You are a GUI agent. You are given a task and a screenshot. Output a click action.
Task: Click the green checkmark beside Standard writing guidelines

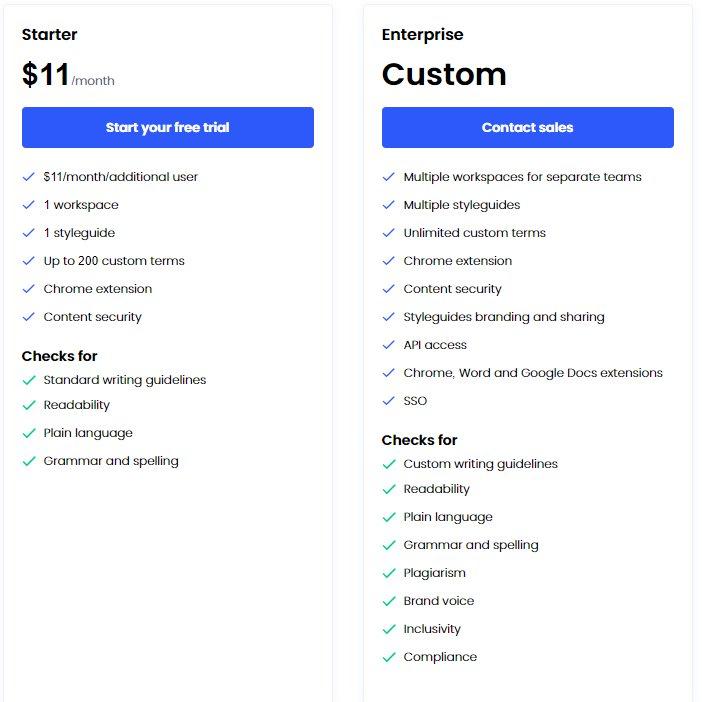click(29, 380)
